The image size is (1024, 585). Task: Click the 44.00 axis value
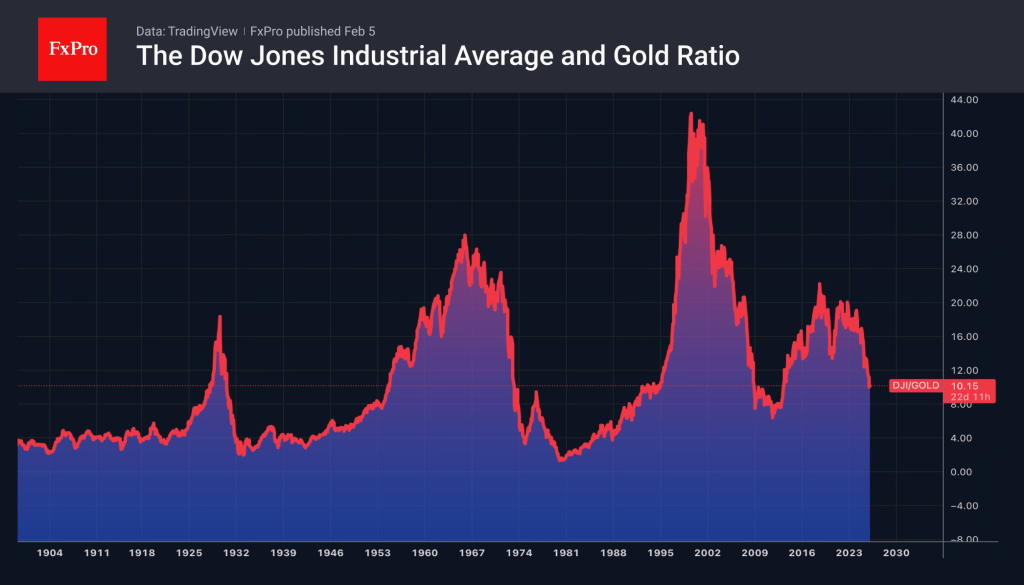(964, 100)
